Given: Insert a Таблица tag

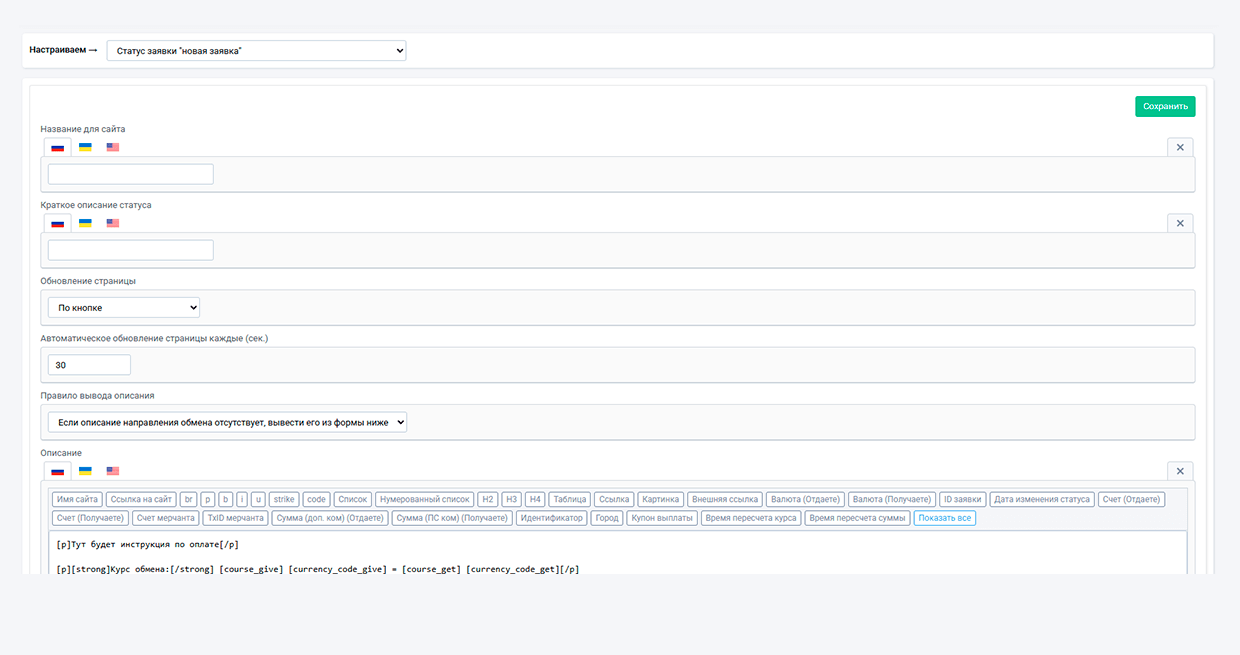Looking at the screenshot, I should [570, 499].
